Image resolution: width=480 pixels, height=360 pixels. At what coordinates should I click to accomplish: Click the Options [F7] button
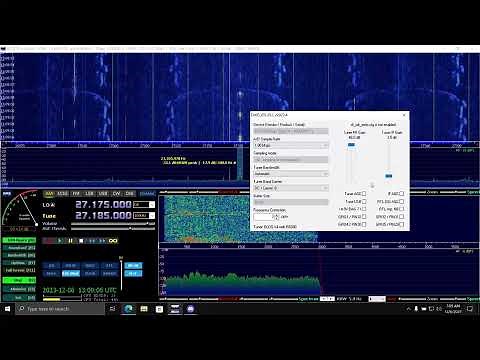19,263
